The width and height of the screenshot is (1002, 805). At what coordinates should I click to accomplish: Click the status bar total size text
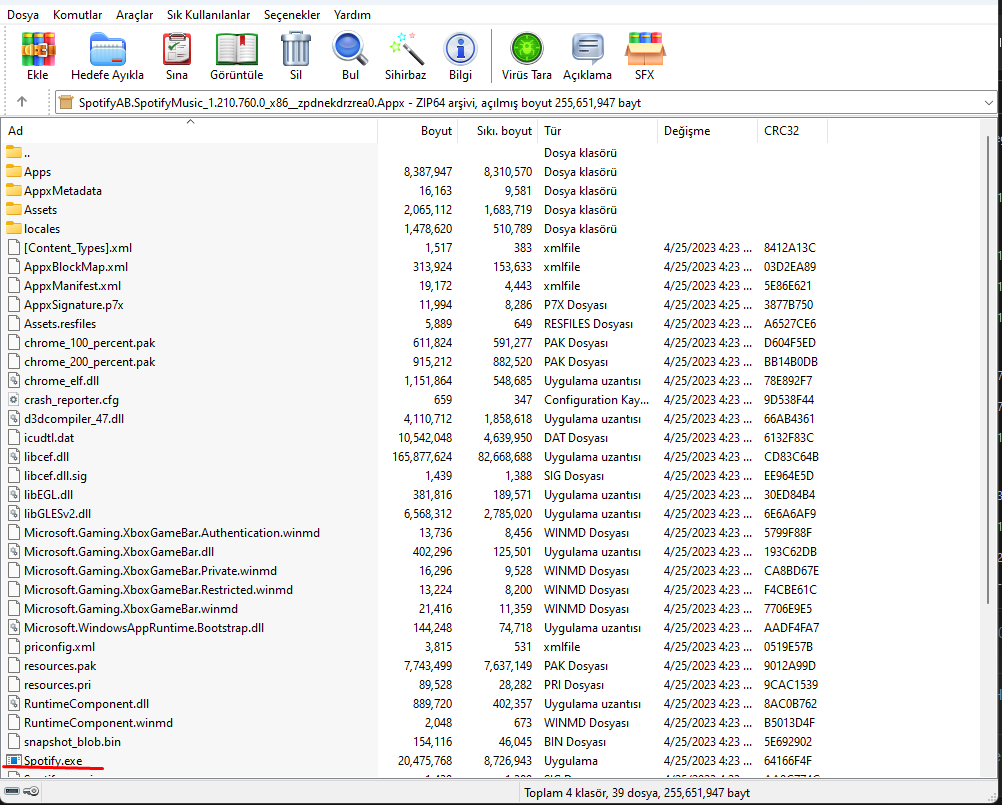[636, 793]
